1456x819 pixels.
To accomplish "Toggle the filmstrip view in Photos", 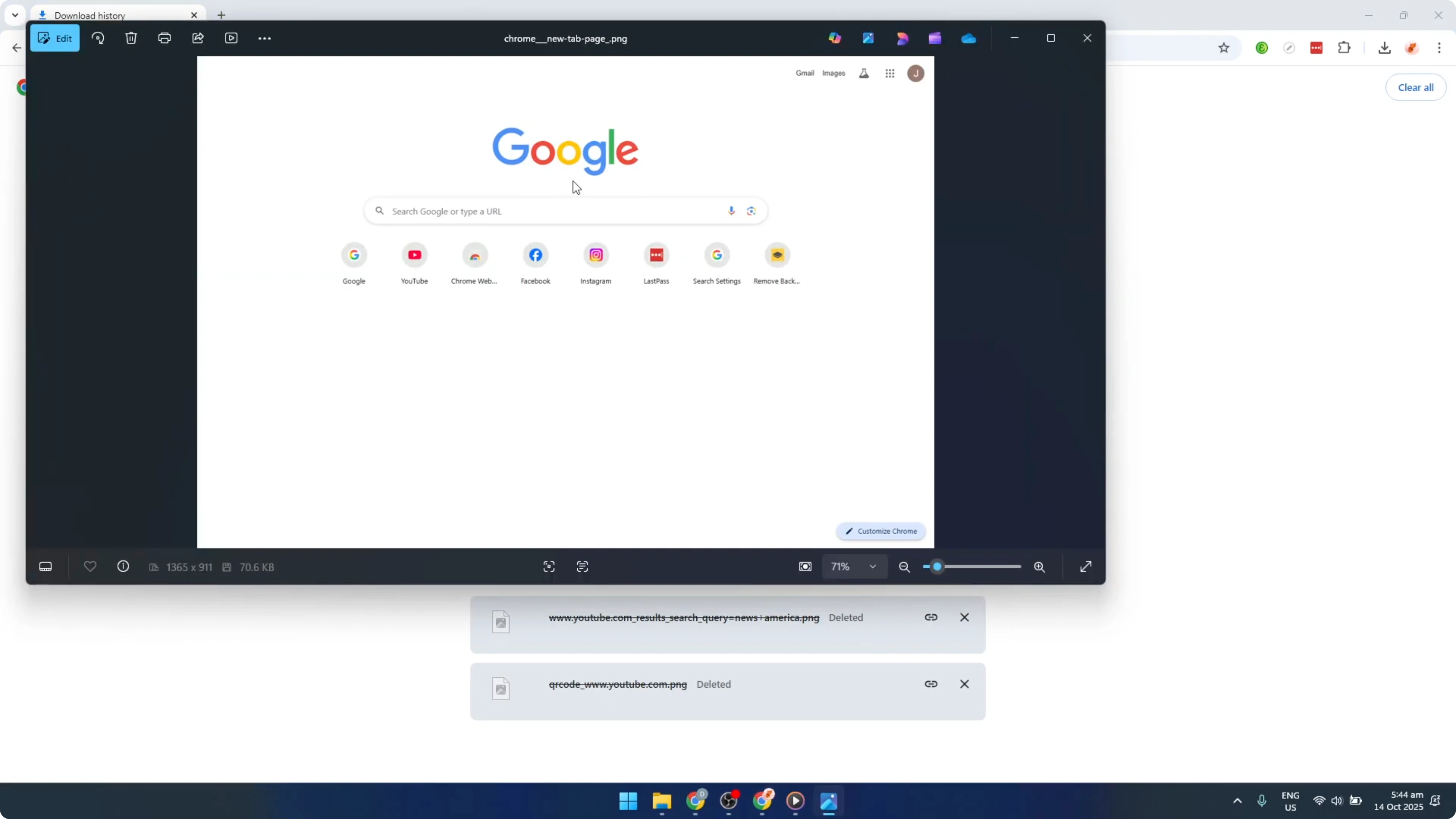I will click(46, 567).
